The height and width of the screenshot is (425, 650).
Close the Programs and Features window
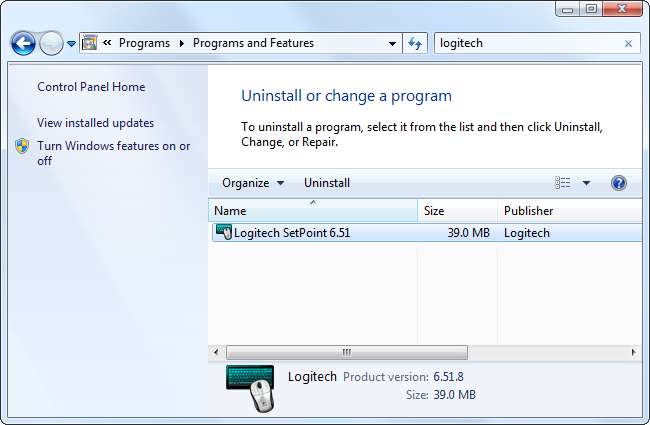623,9
